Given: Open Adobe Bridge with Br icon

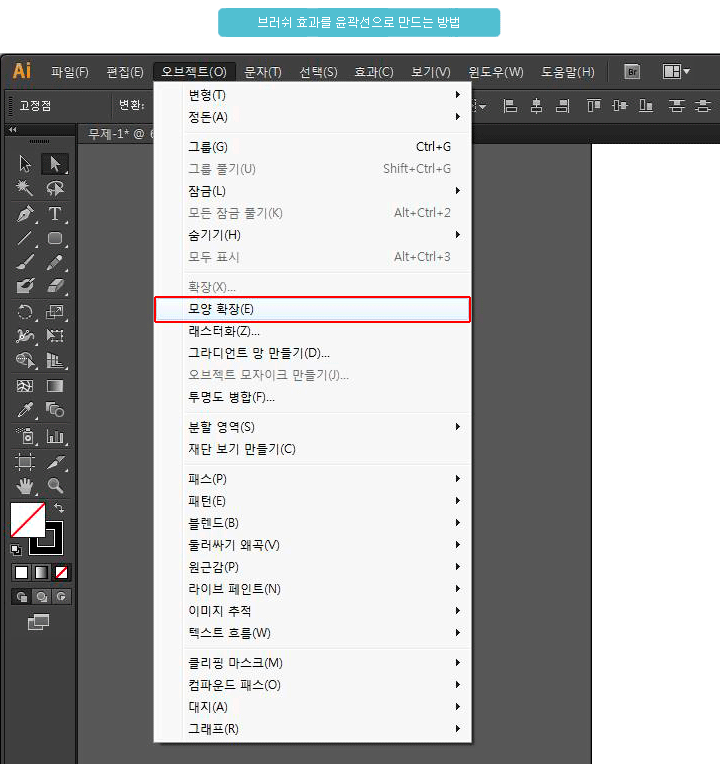Looking at the screenshot, I should [632, 72].
